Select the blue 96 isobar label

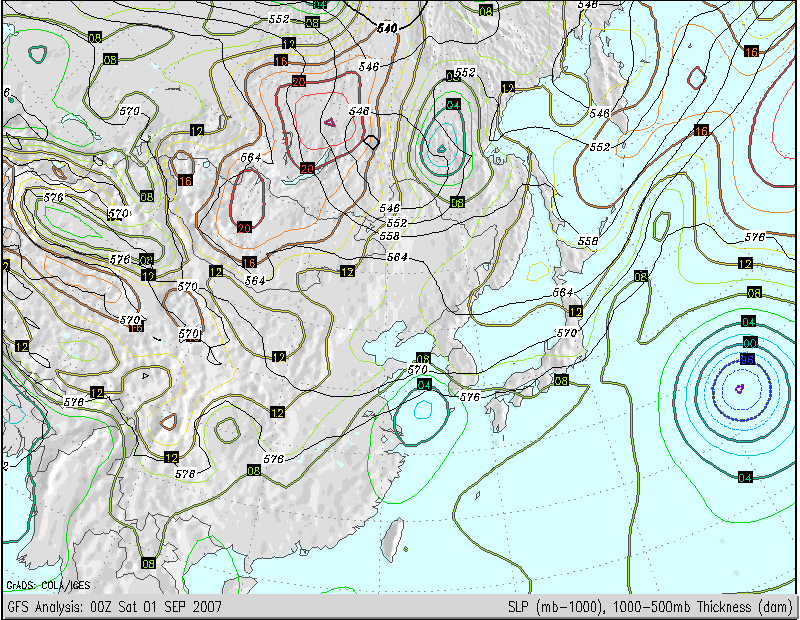click(x=747, y=359)
